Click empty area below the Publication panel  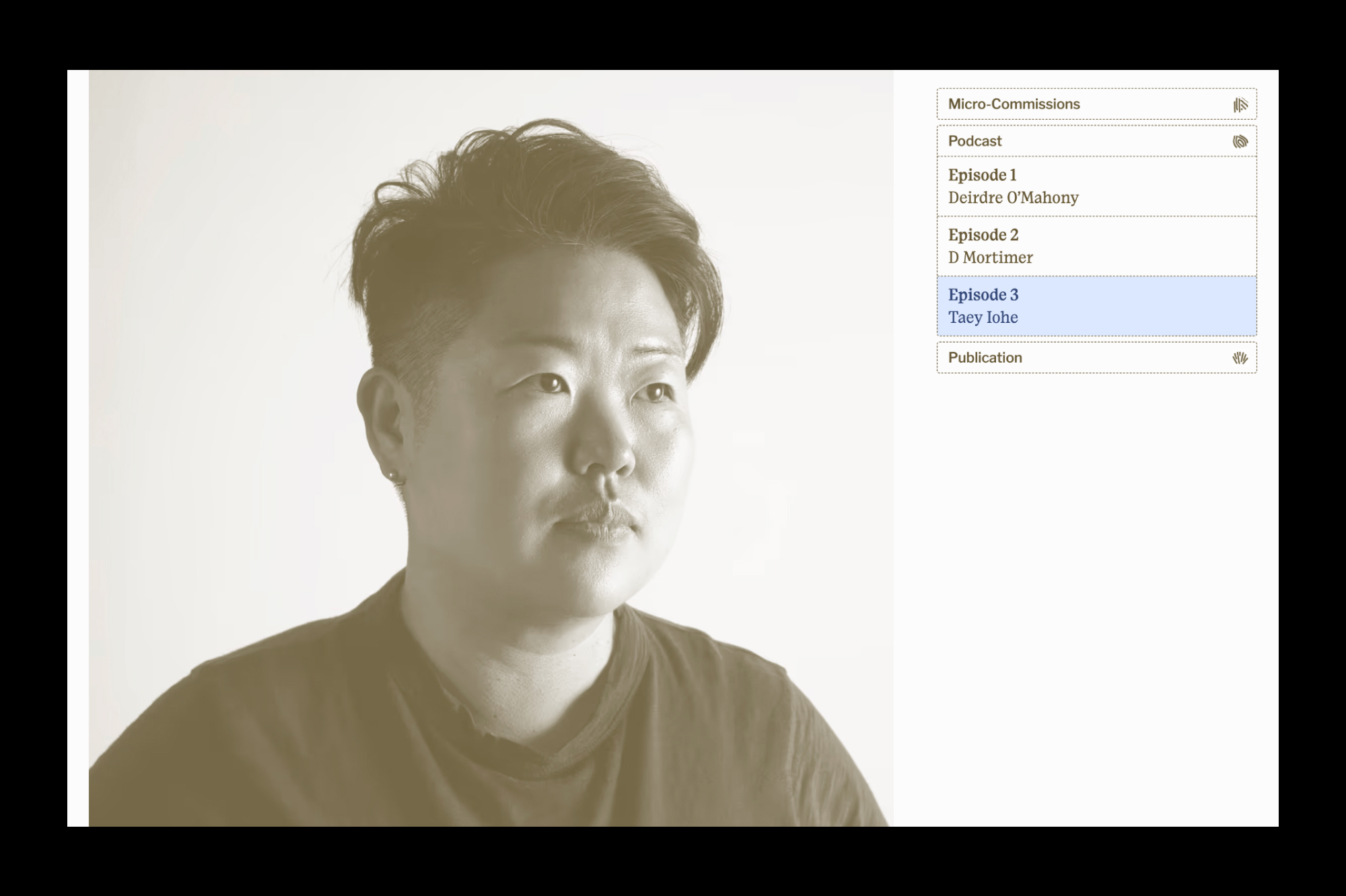[1097, 572]
